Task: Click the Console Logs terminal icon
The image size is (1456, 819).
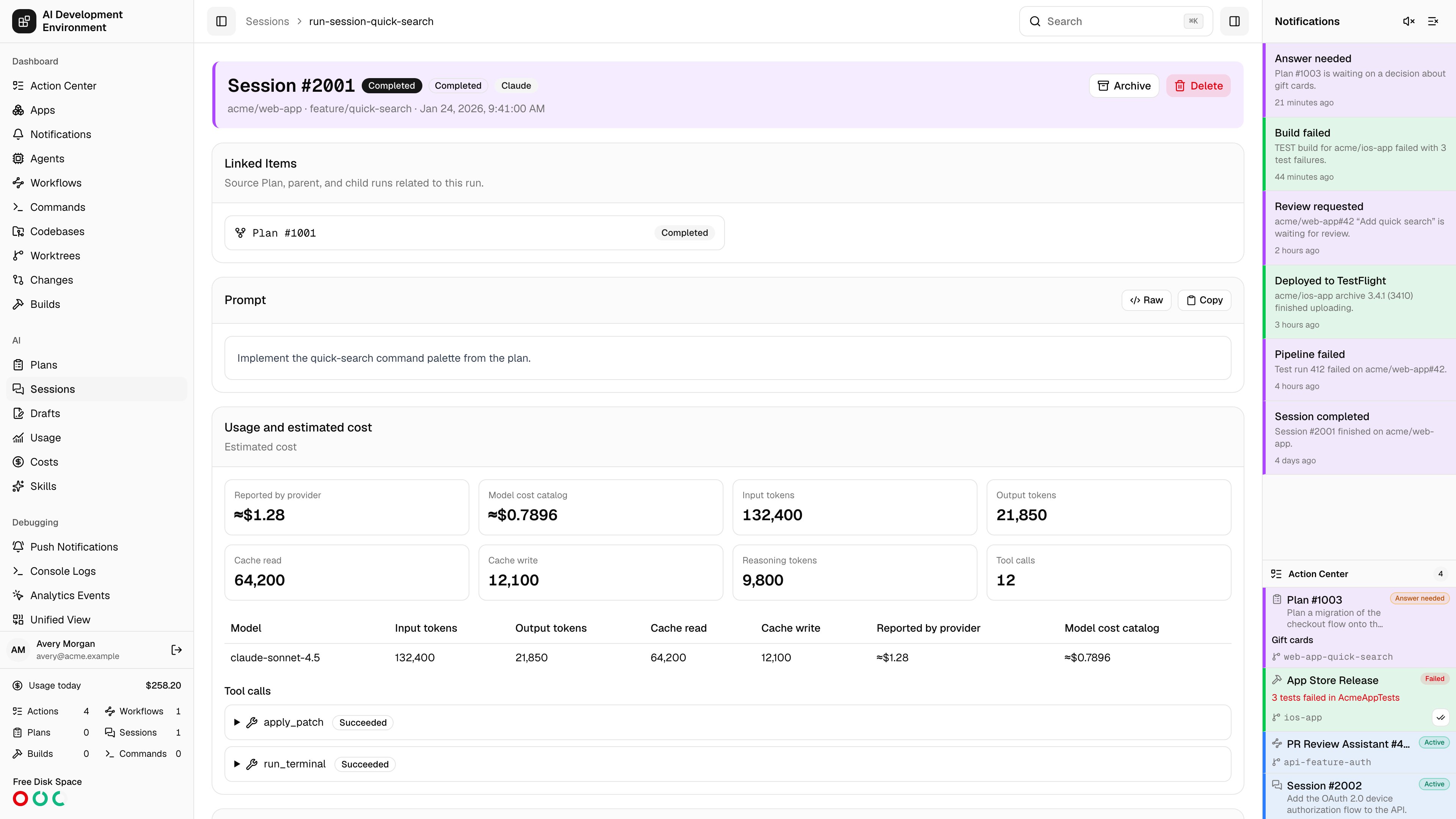Action: coord(18,571)
